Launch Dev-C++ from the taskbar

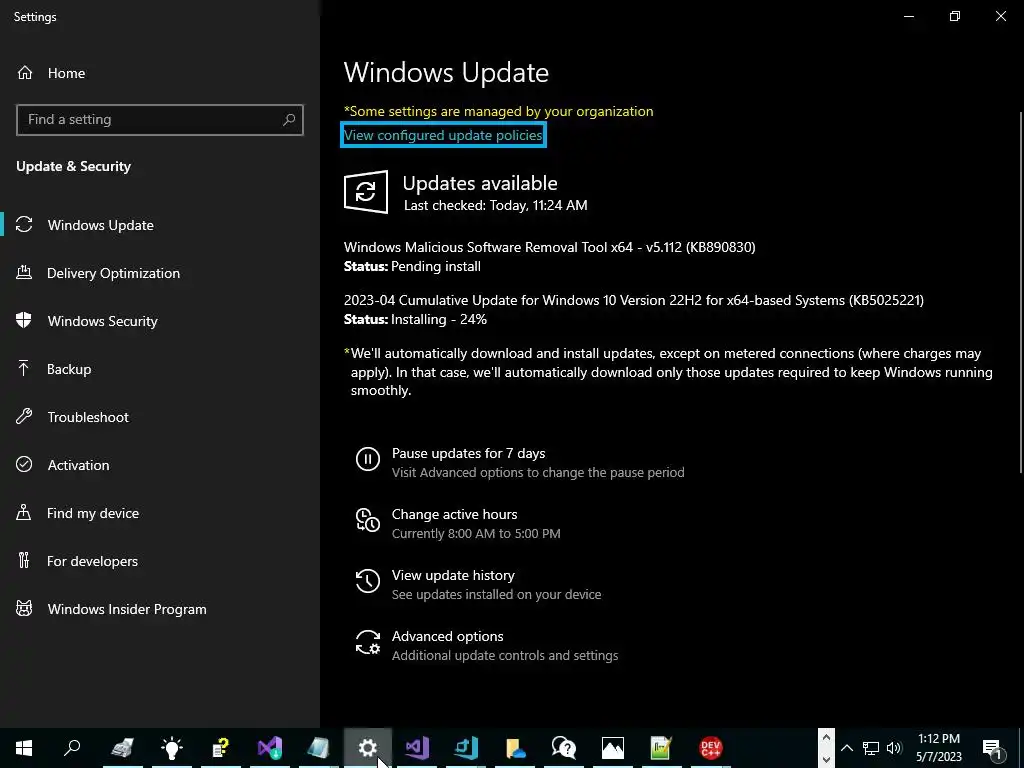(x=711, y=748)
